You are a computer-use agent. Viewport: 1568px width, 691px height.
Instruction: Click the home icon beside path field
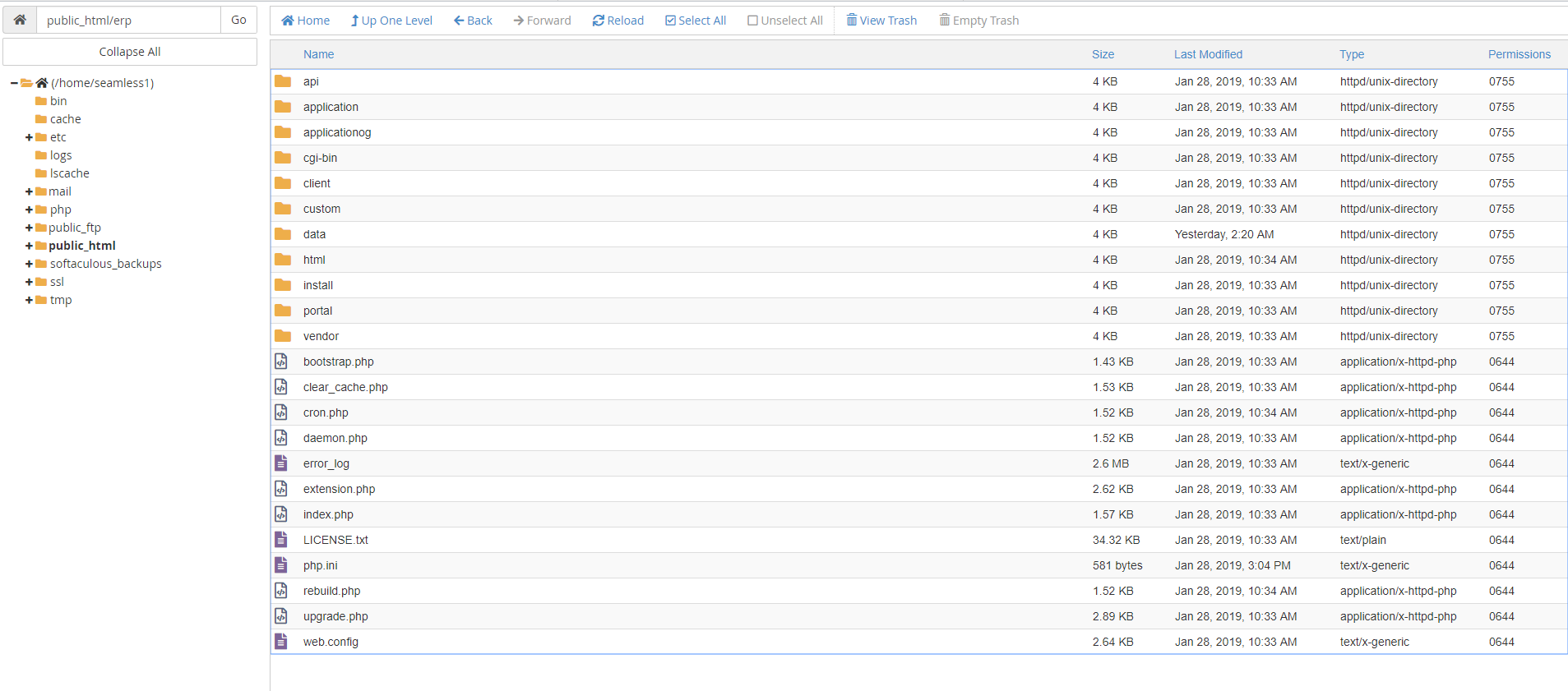click(x=20, y=20)
